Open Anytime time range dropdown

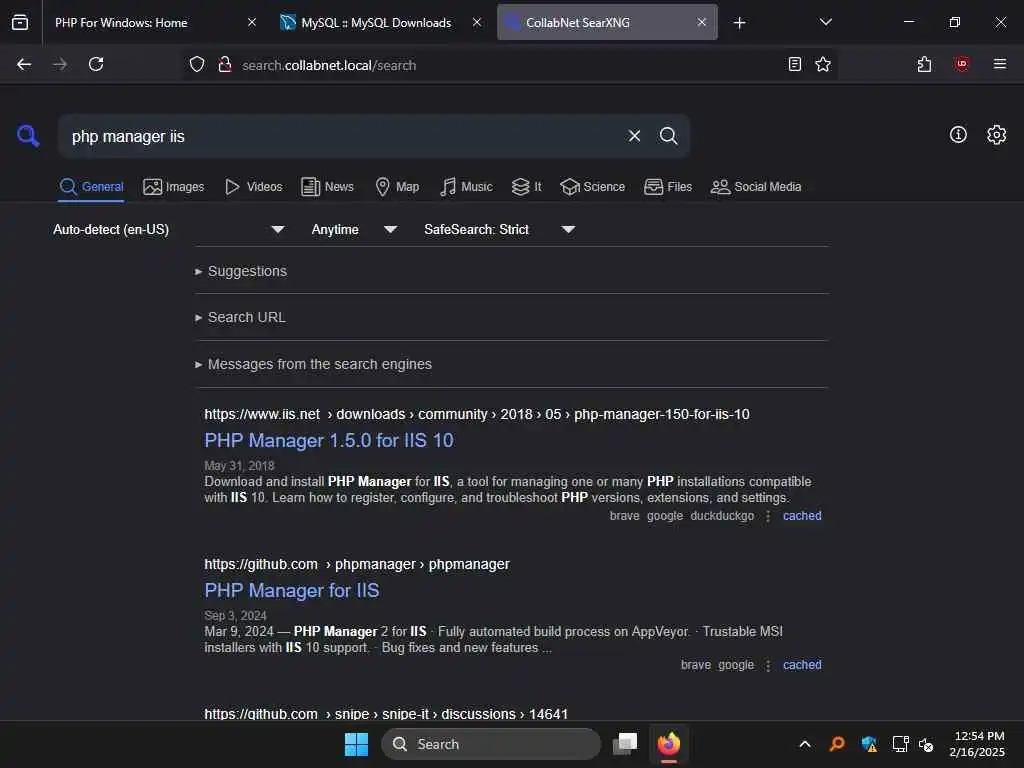[x=354, y=229]
